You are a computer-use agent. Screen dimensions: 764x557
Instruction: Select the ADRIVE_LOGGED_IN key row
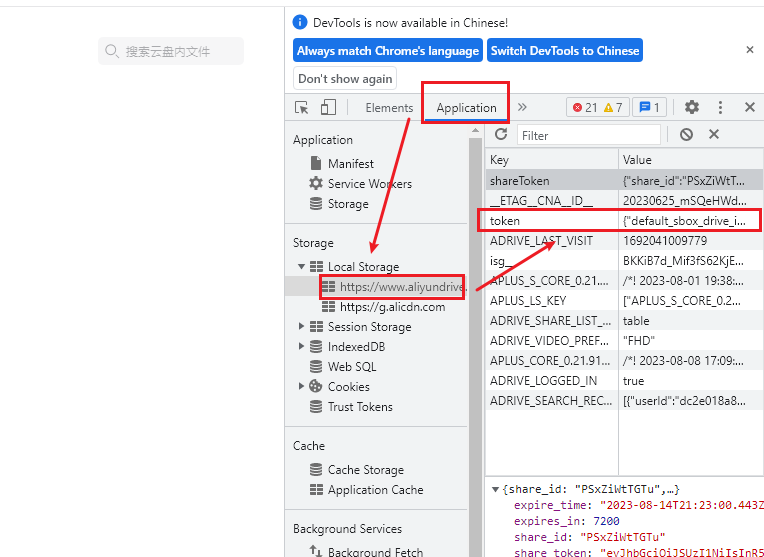coord(625,381)
